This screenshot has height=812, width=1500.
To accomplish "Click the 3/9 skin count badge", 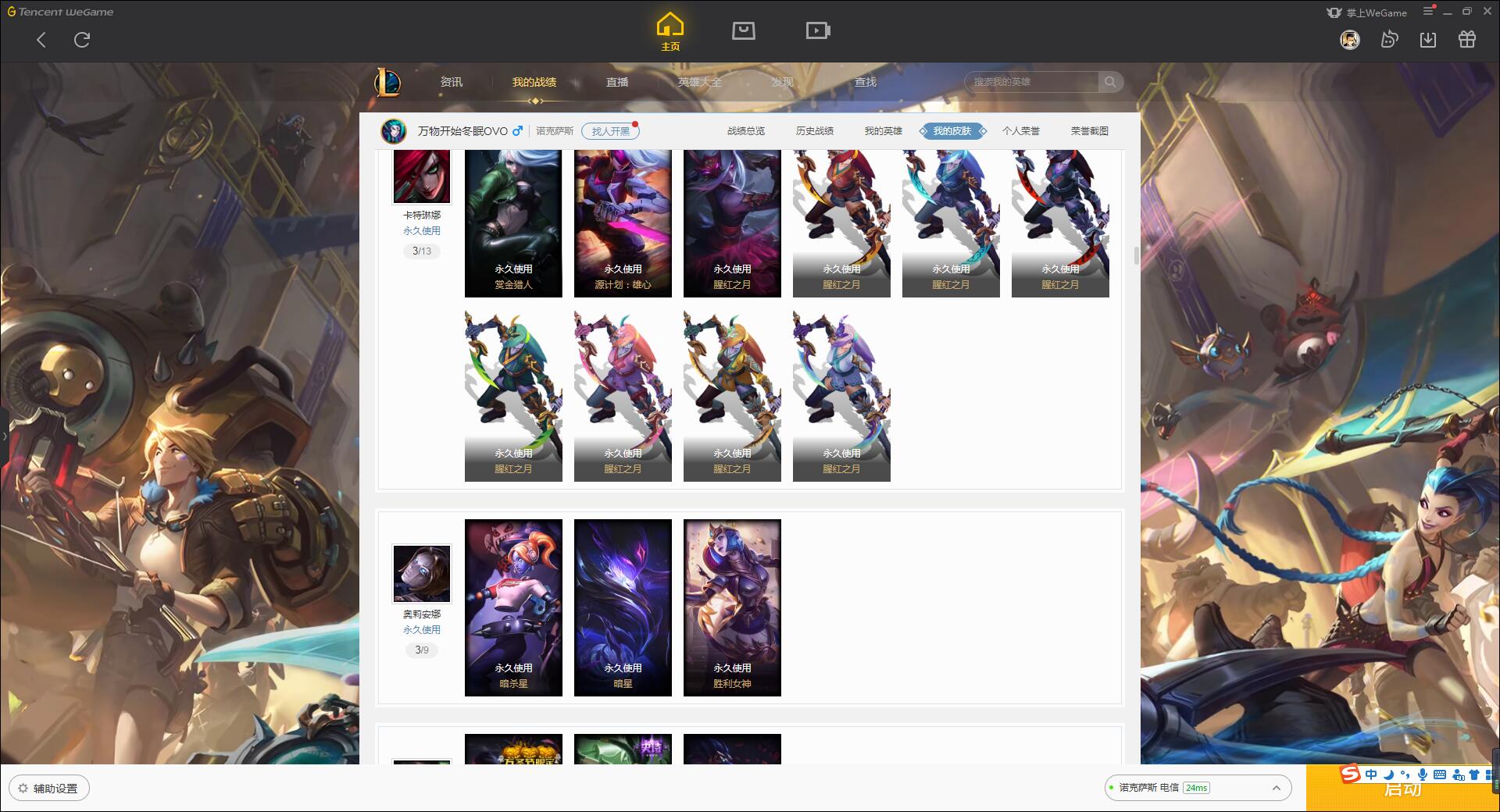I will [x=422, y=650].
